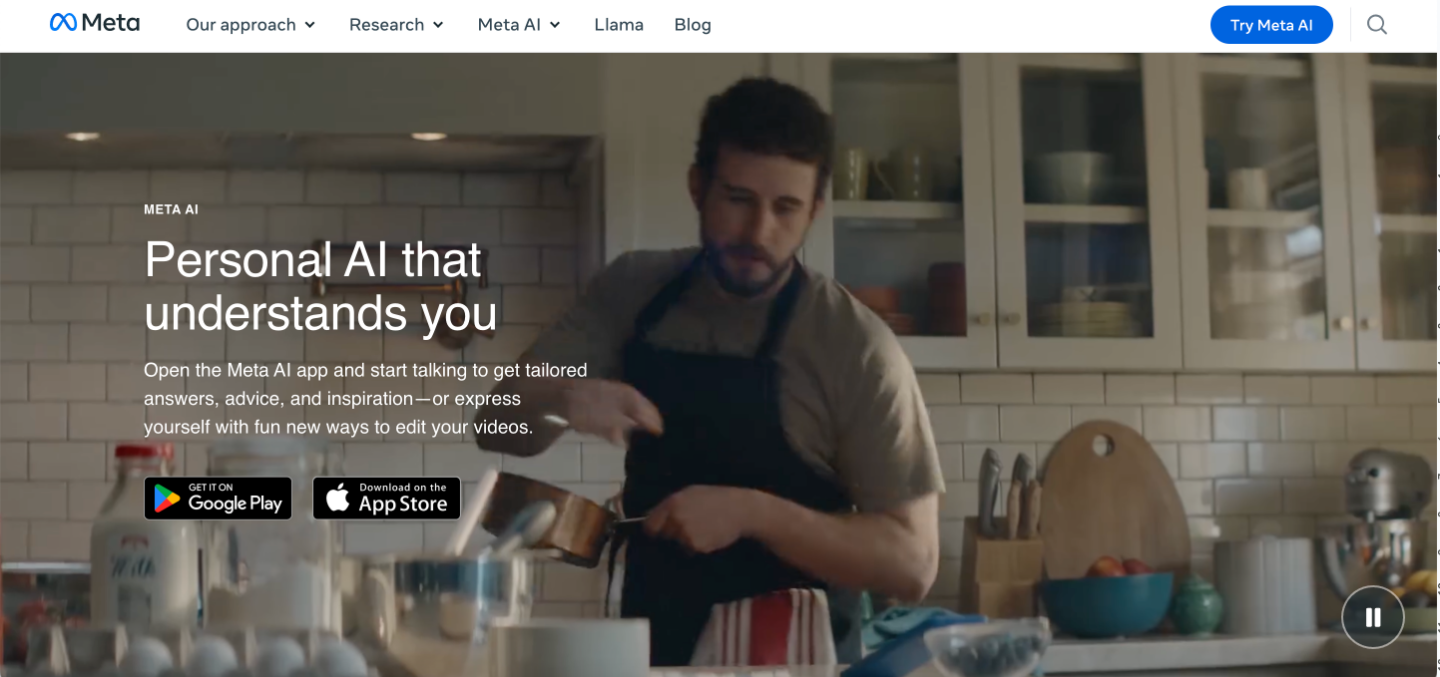Click the Download on the App Store badge
Screen dimensions: 1440x677
387,498
